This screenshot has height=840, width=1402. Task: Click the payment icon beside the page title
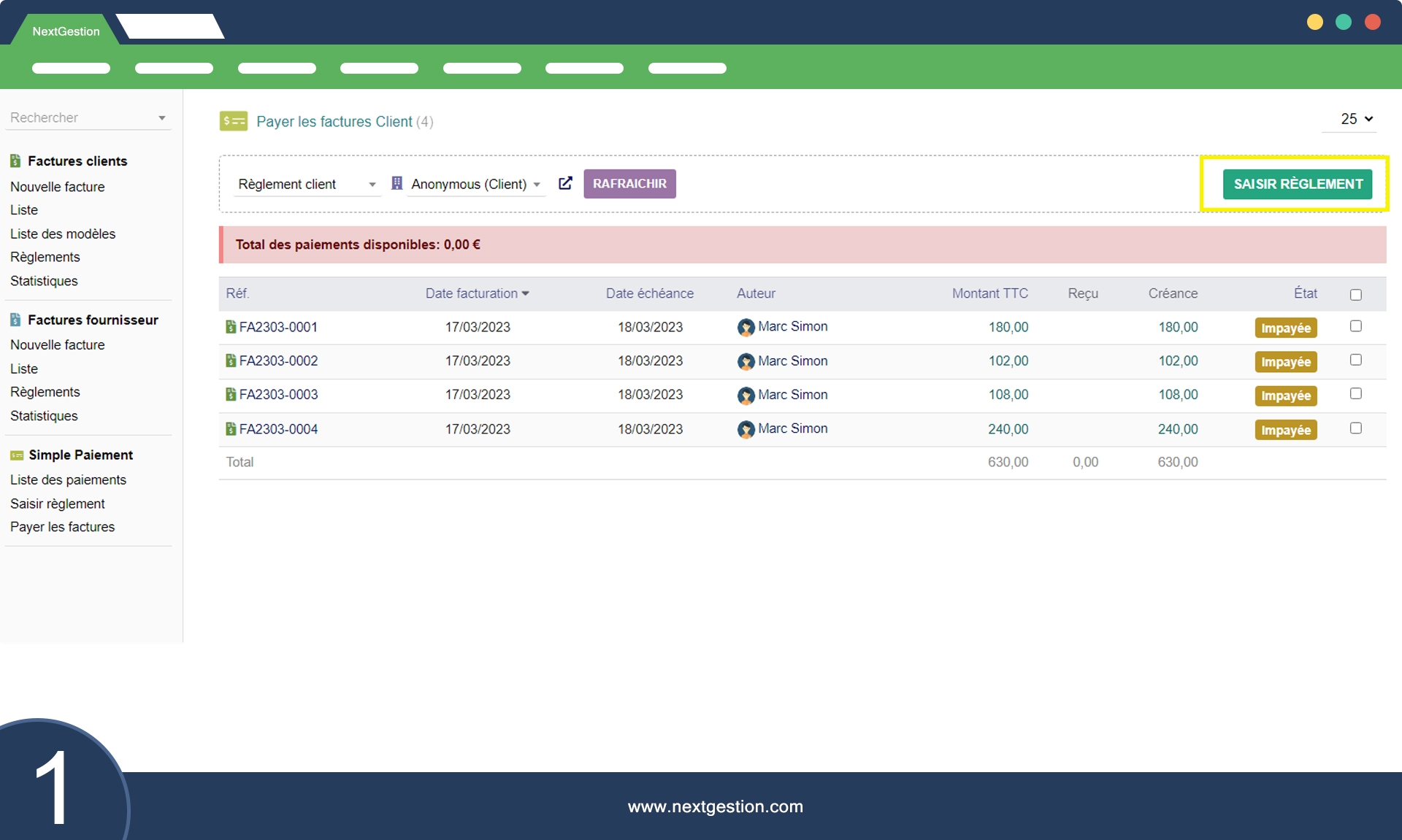pyautogui.click(x=234, y=121)
